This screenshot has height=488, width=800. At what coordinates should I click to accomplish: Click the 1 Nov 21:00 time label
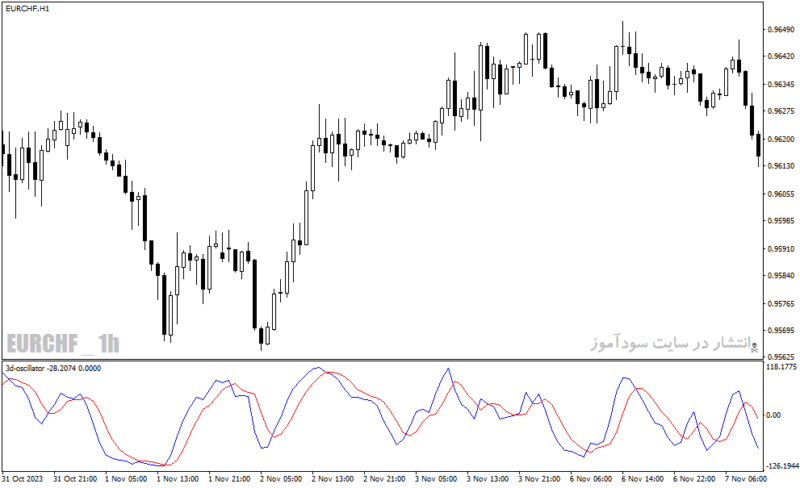(x=230, y=479)
